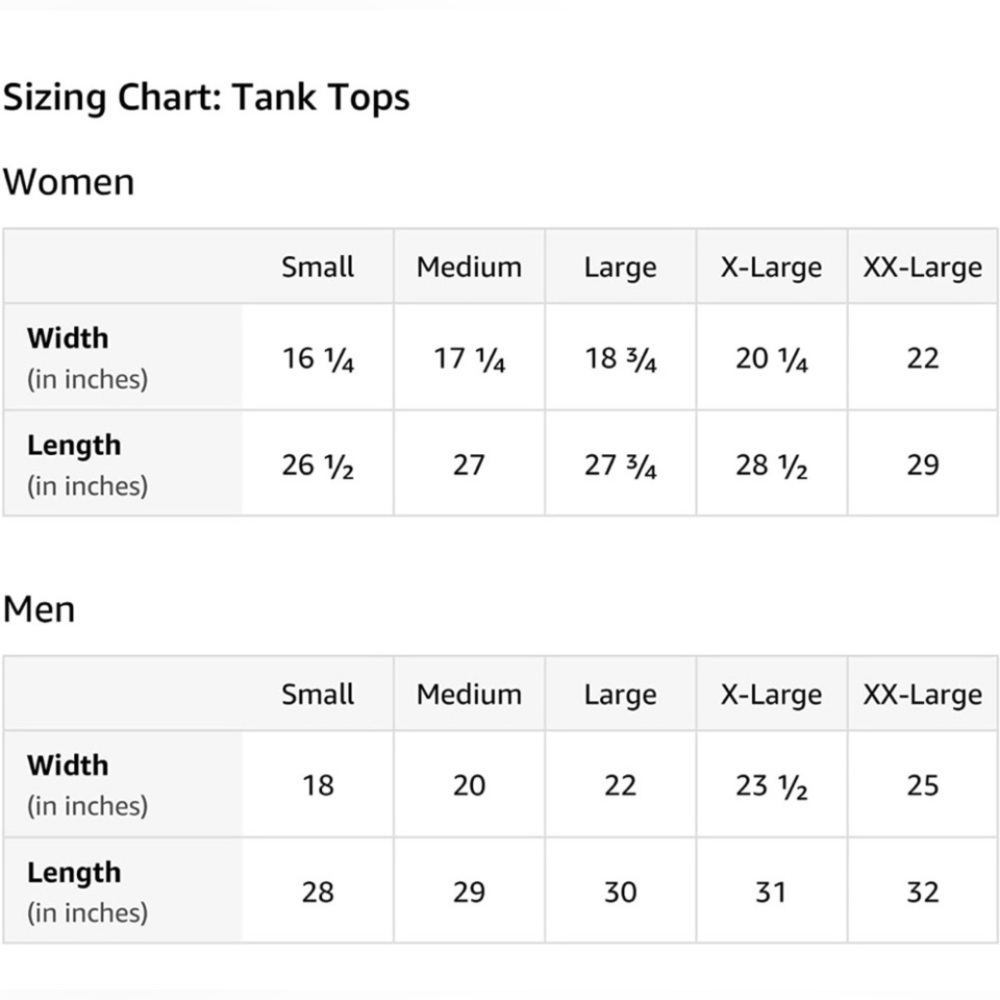Select Men's Length row label

pyautogui.click(x=87, y=892)
